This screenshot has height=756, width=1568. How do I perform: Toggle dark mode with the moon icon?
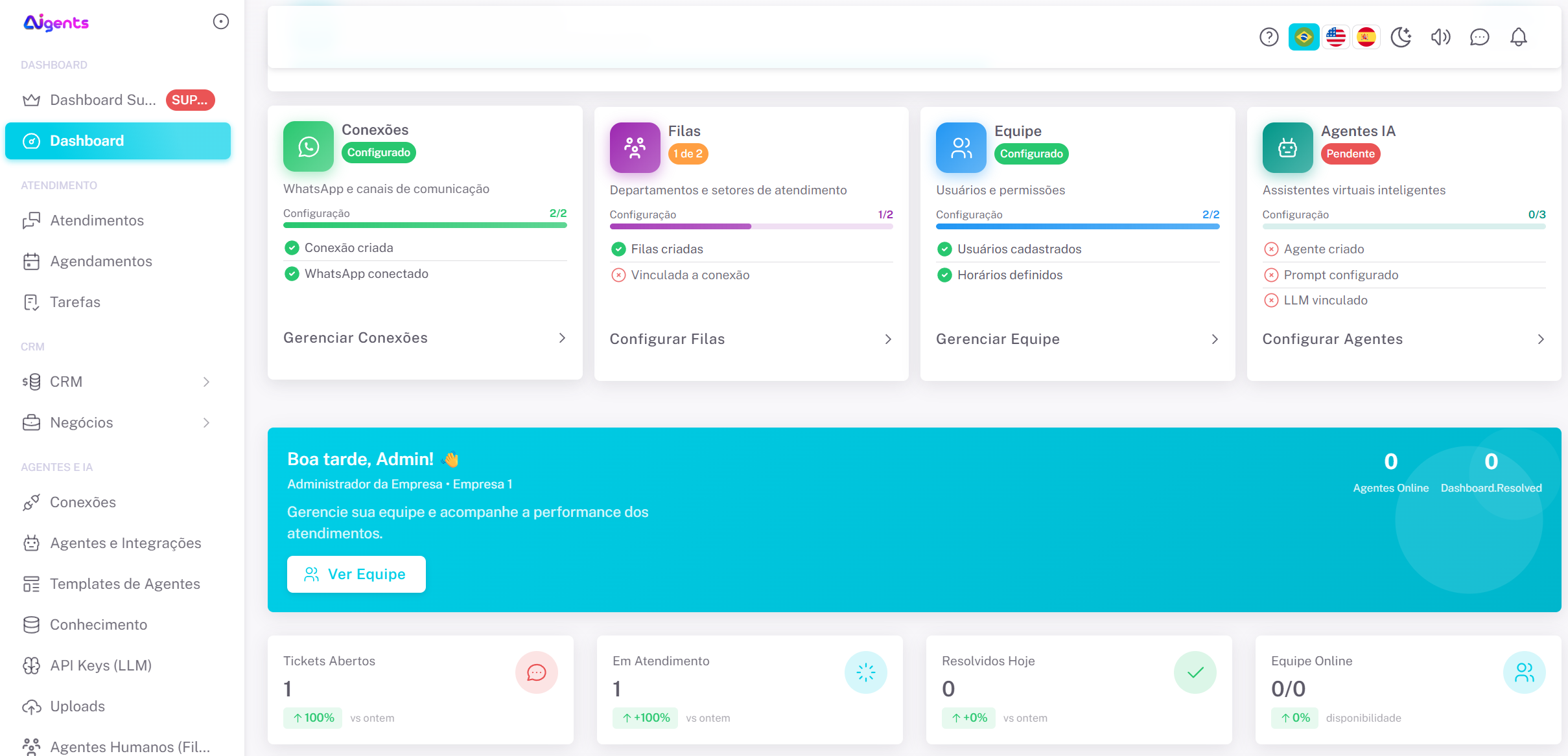click(1402, 37)
